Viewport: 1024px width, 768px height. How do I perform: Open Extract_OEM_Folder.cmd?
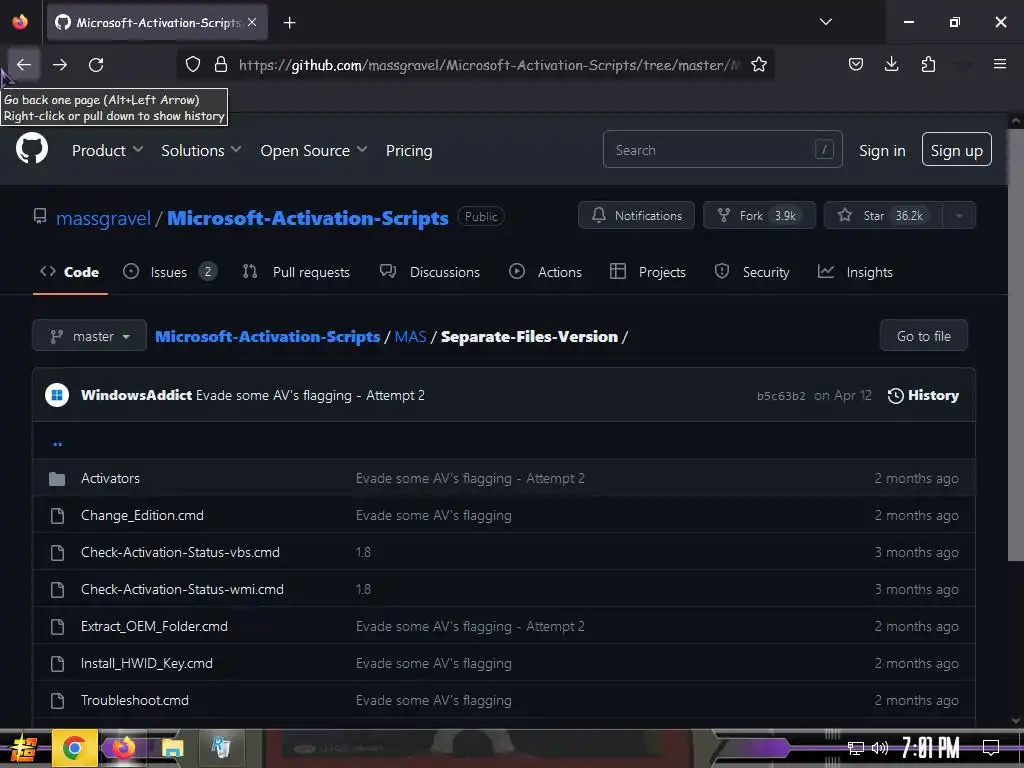(154, 626)
